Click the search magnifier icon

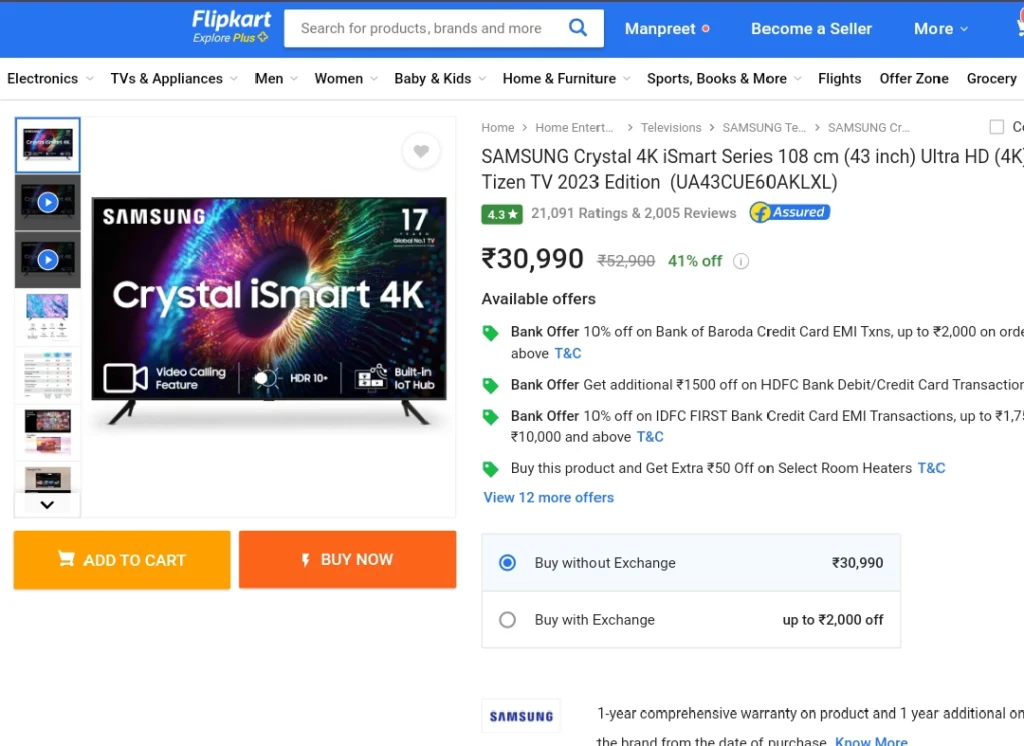click(x=577, y=27)
